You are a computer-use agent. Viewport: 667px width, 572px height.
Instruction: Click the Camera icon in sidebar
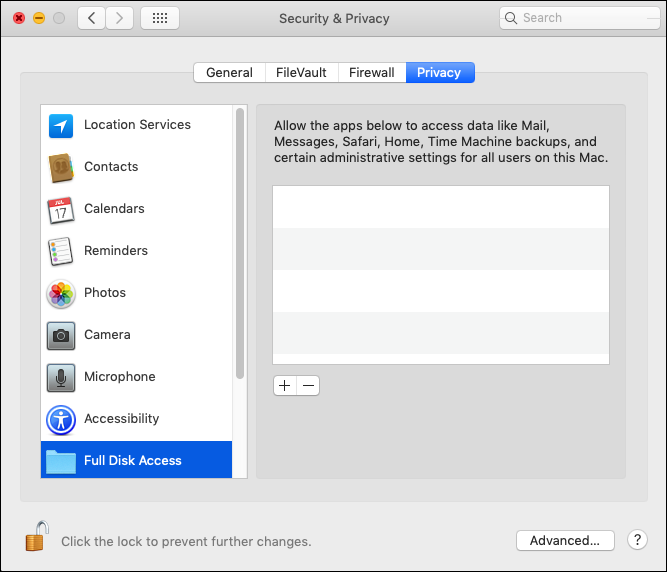click(61, 336)
